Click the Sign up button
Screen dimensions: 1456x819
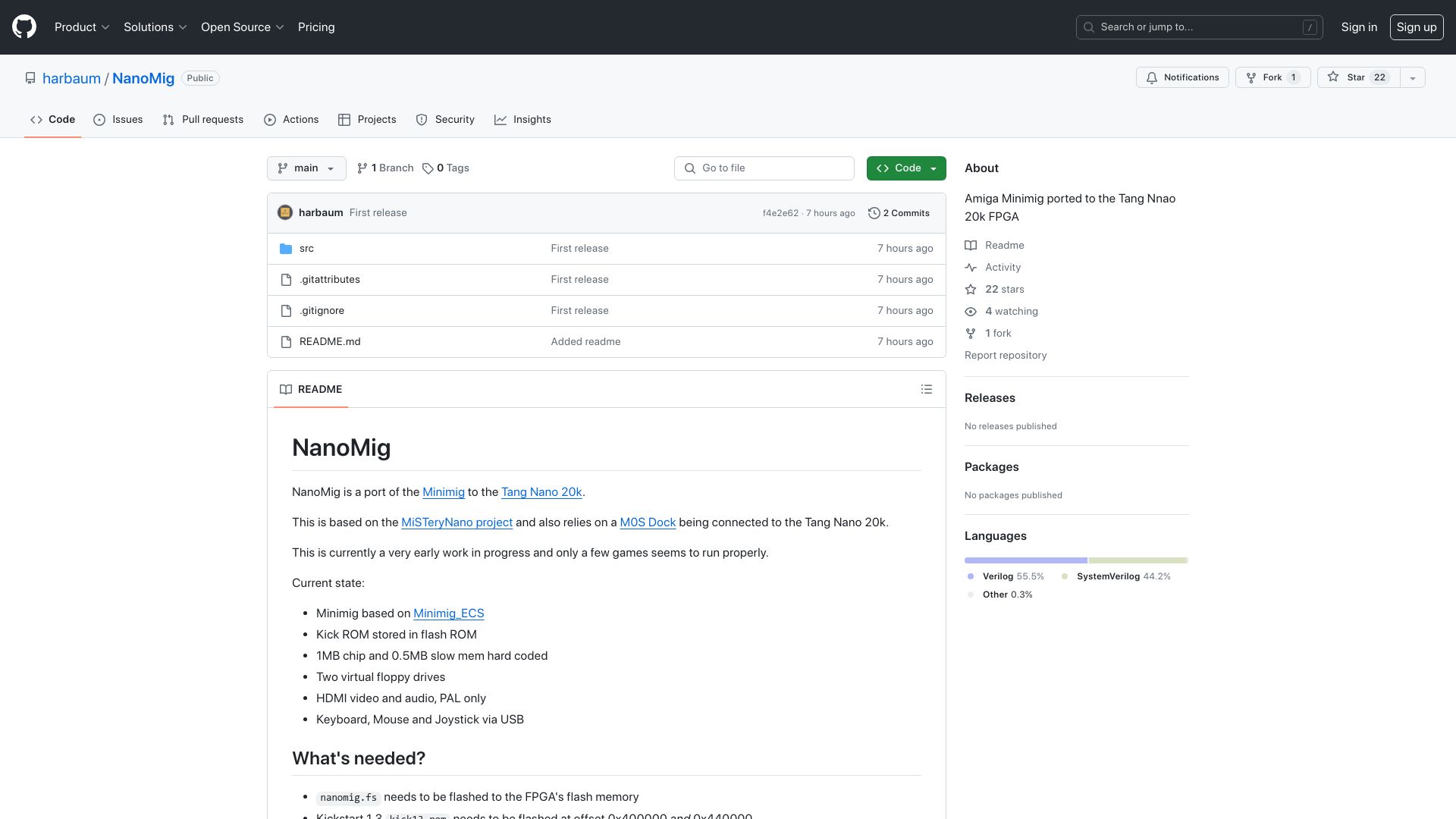[1417, 27]
